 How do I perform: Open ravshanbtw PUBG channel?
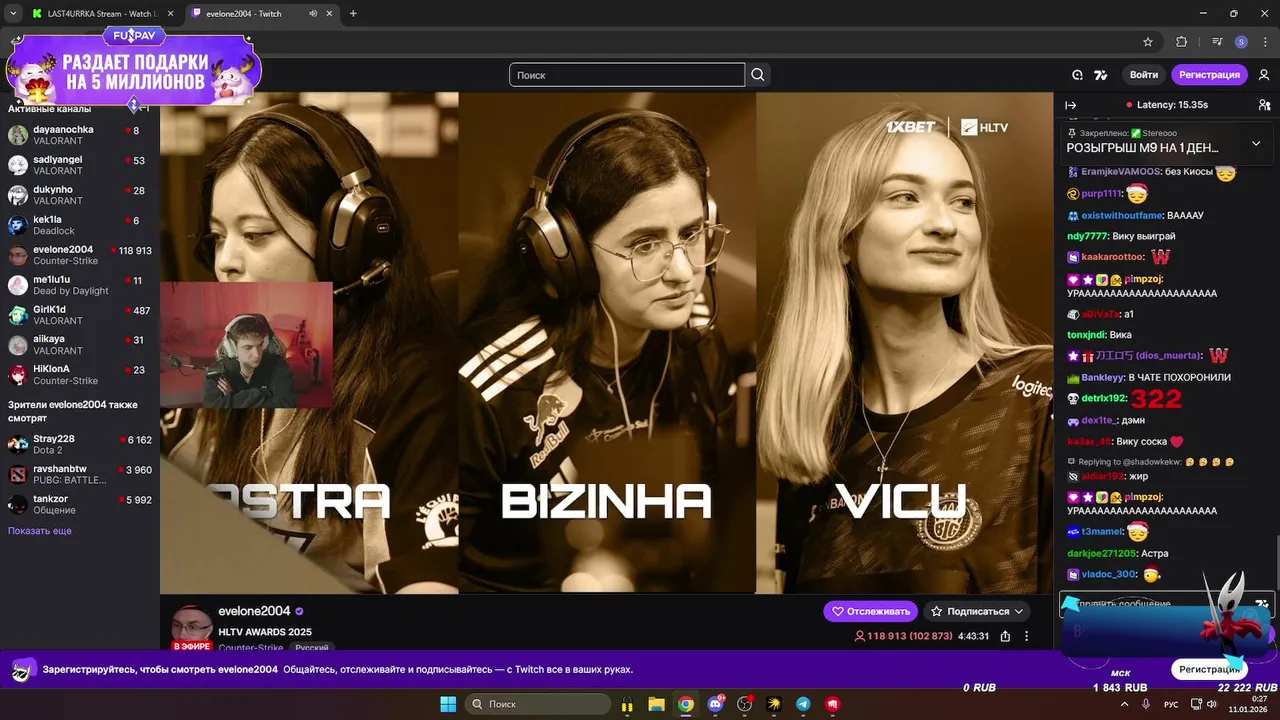point(80,474)
